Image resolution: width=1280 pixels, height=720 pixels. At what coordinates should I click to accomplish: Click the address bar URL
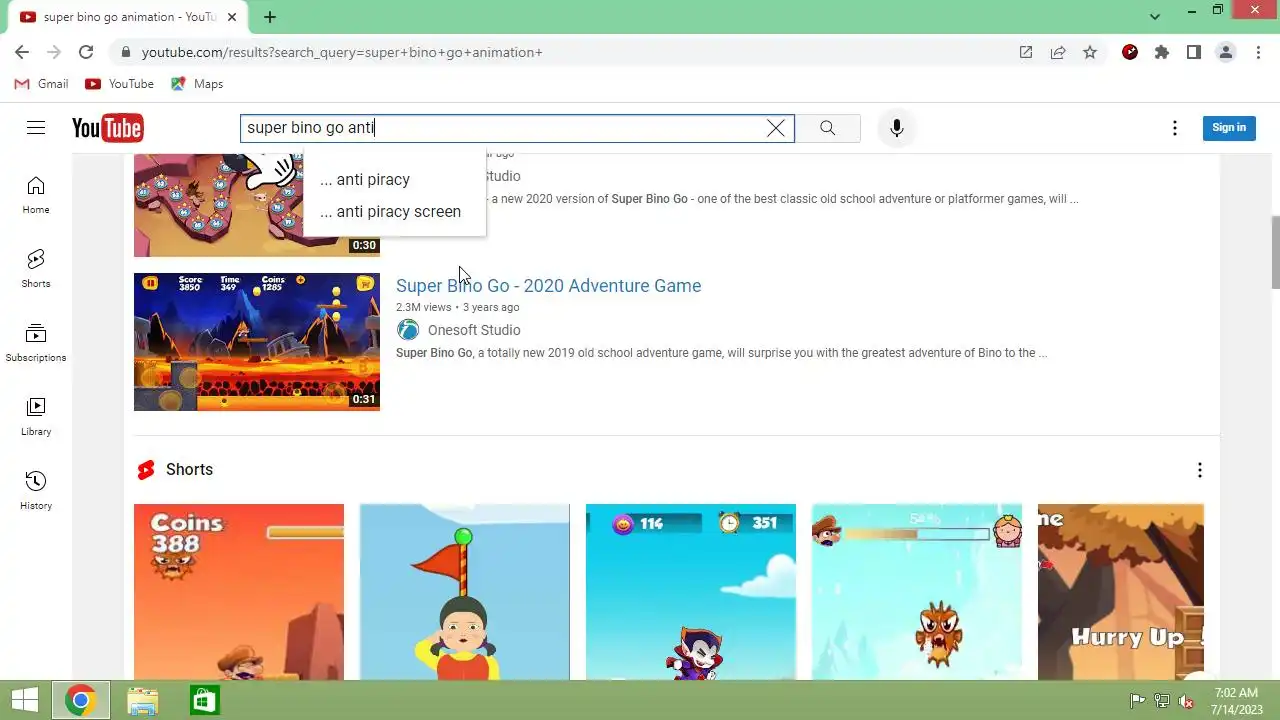click(342, 52)
